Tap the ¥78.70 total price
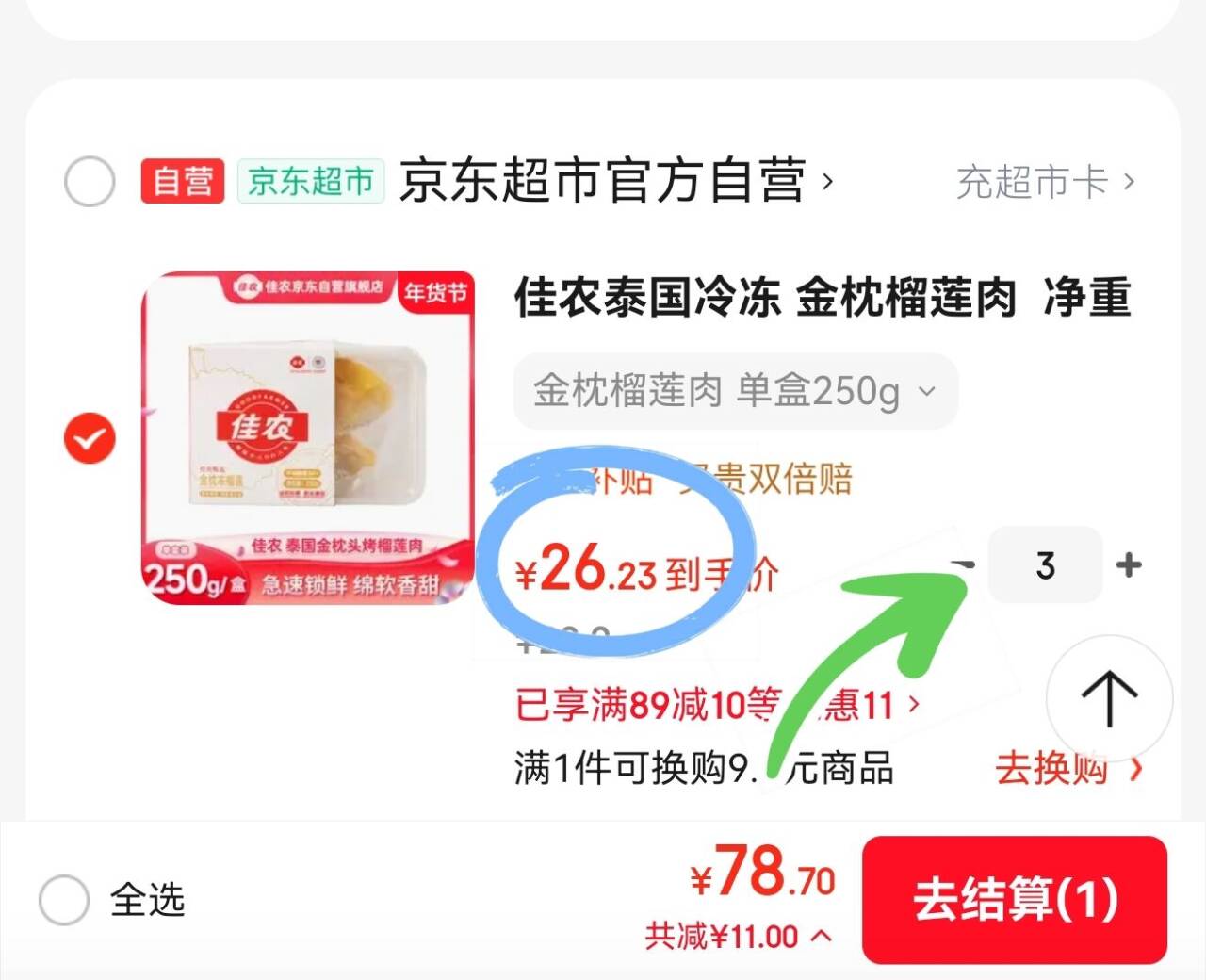1206x980 pixels. [x=763, y=873]
